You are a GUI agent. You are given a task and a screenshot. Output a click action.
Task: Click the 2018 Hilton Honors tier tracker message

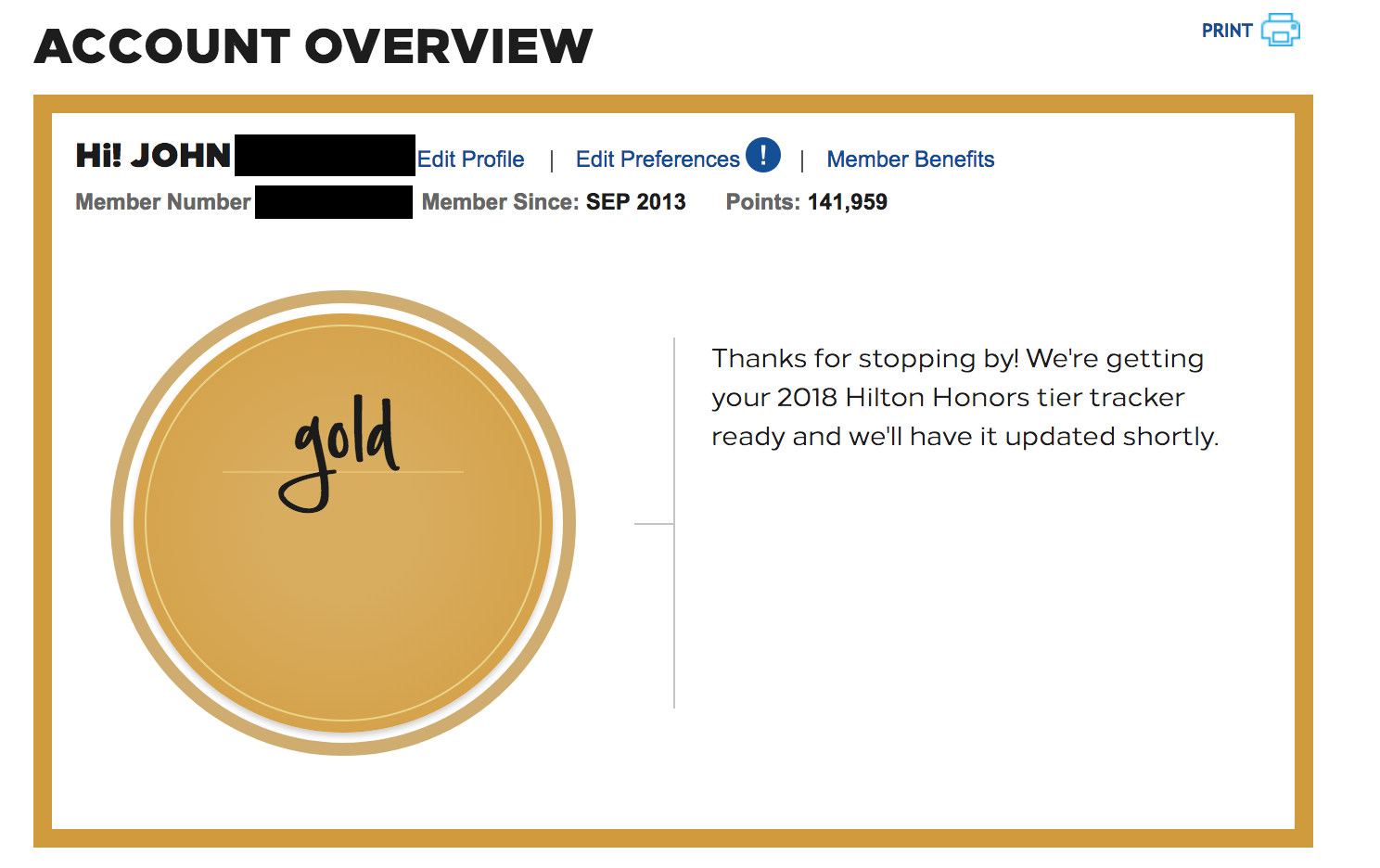tap(965, 397)
